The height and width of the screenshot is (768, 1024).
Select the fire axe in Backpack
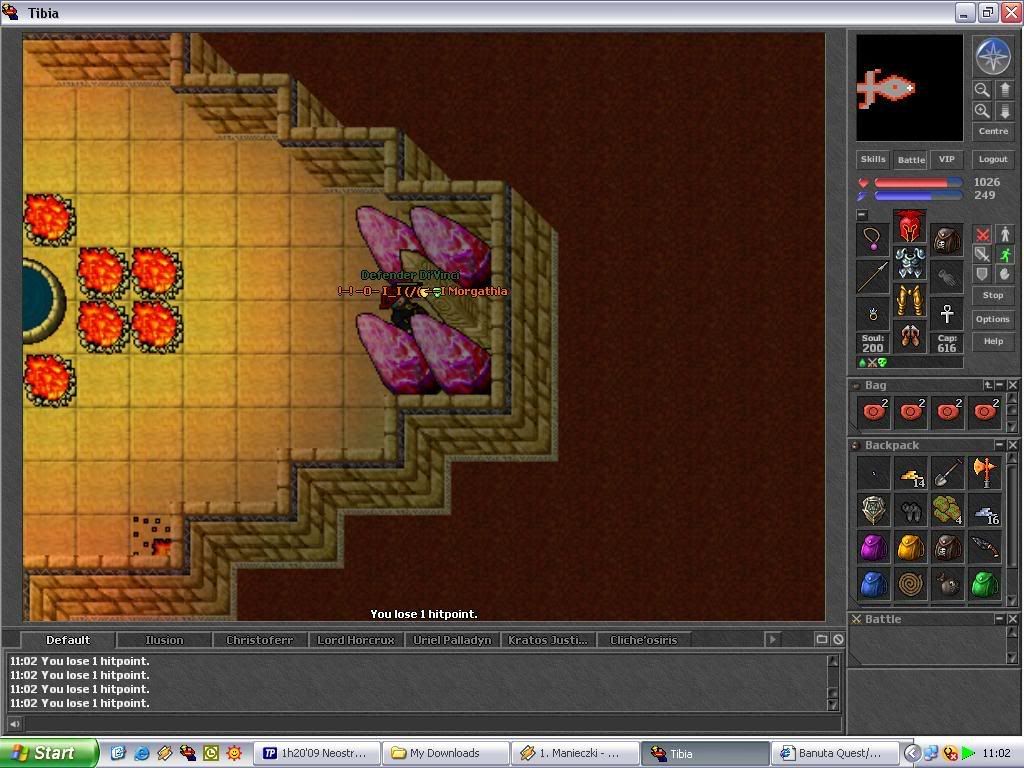(x=985, y=473)
